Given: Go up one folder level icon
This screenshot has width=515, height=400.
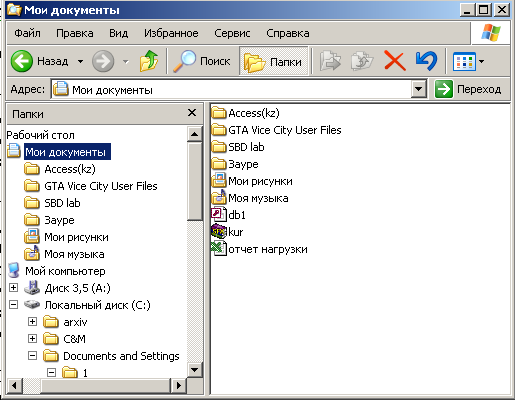Looking at the screenshot, I should 149,61.
